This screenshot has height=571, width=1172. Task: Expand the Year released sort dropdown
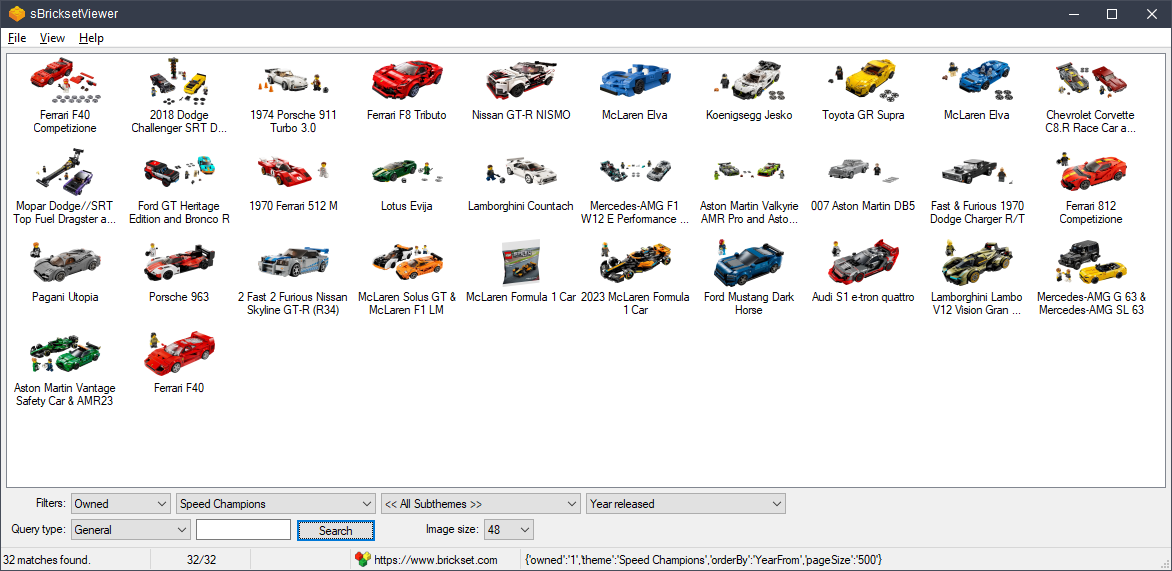(685, 504)
